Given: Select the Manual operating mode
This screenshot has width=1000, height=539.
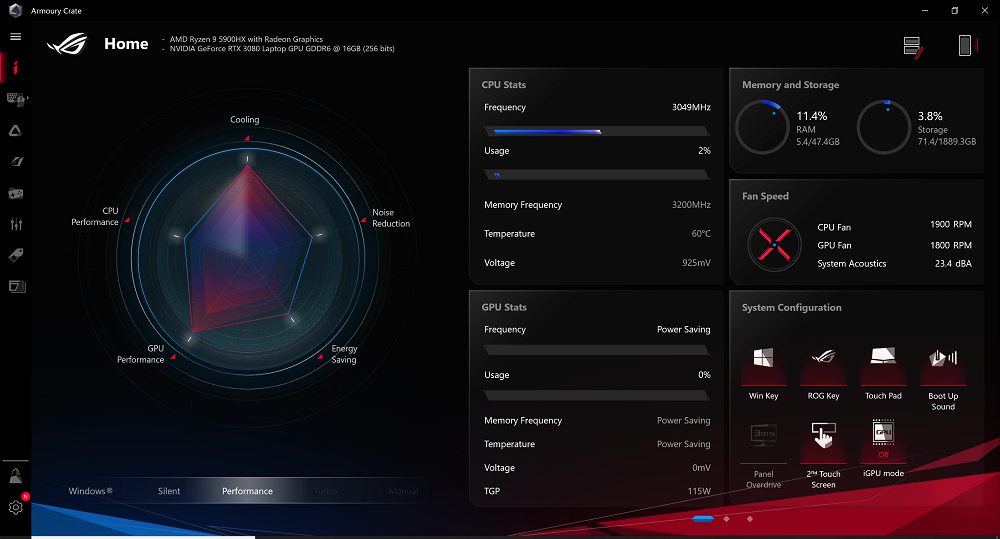Looking at the screenshot, I should [x=404, y=491].
